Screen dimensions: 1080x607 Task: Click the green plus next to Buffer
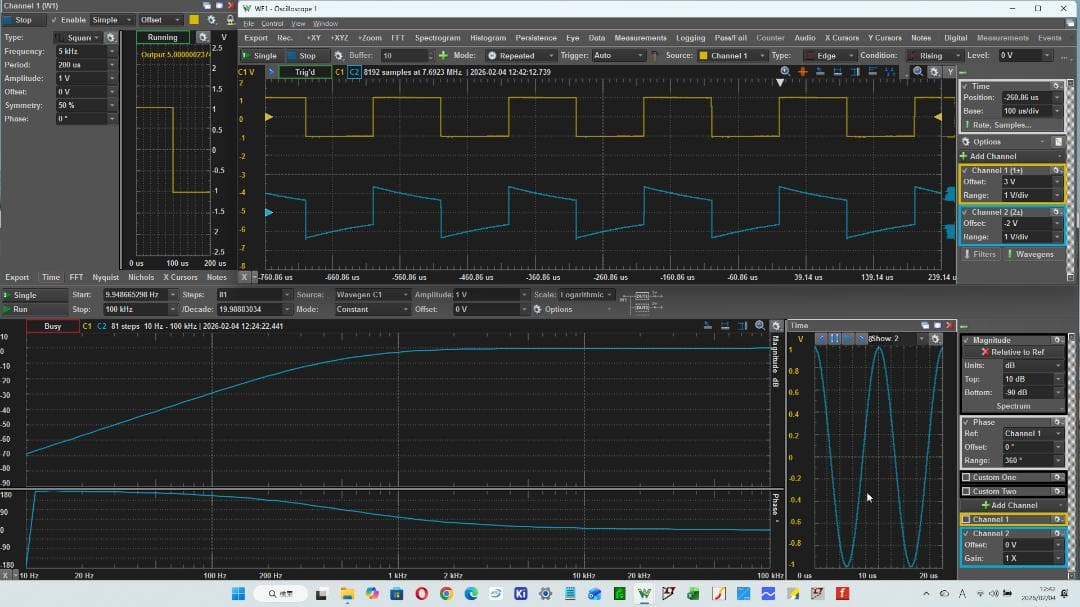[443, 55]
